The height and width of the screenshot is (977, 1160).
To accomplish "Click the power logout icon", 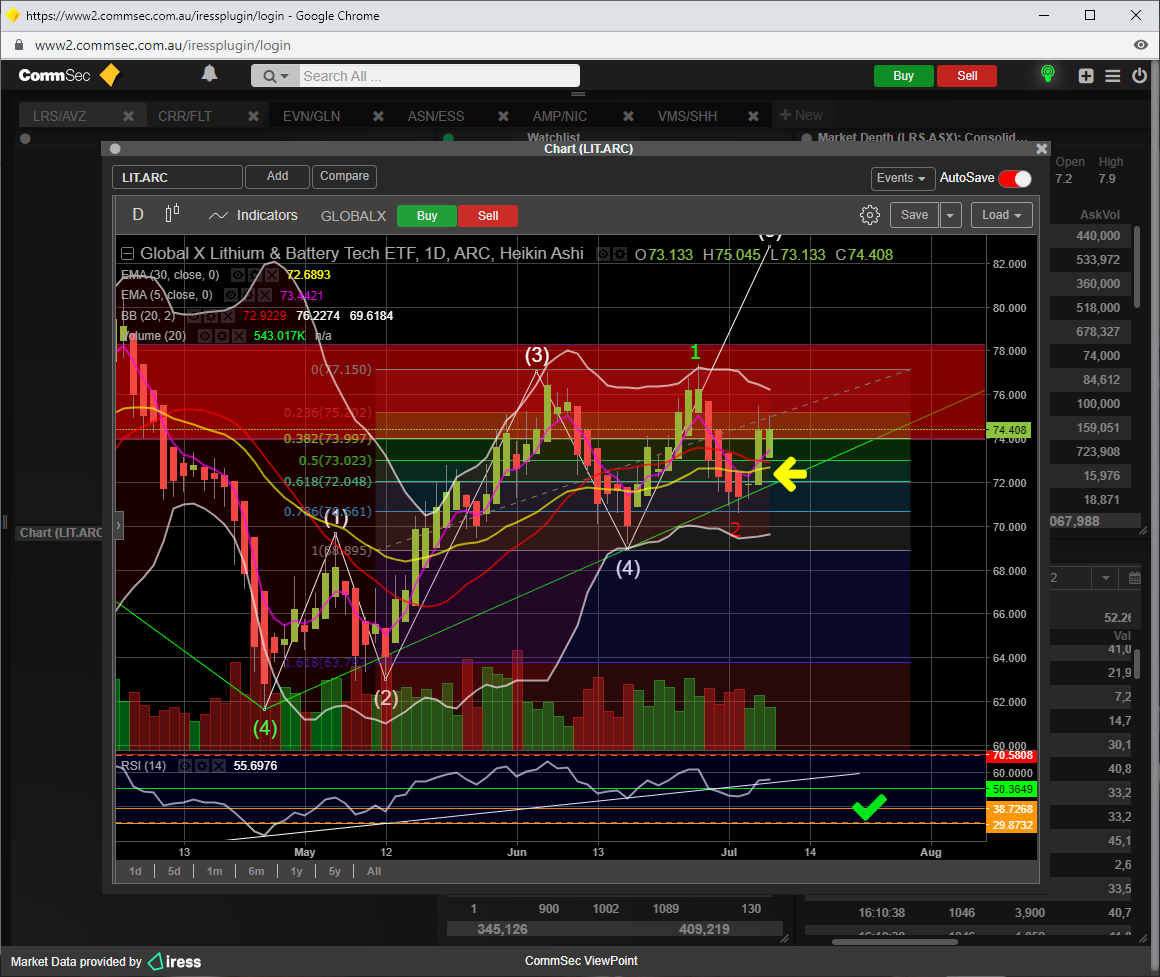I will pos(1139,76).
